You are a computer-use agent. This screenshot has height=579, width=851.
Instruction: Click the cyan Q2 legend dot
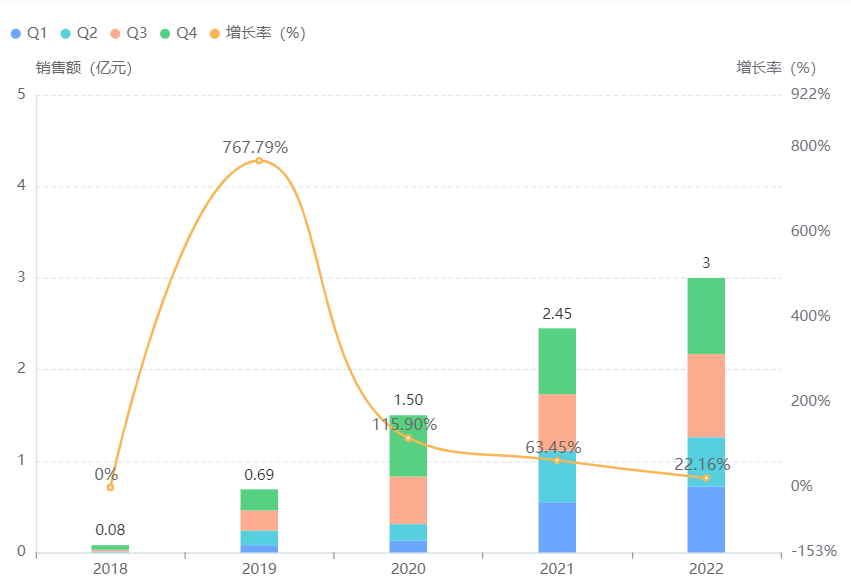coord(66,34)
